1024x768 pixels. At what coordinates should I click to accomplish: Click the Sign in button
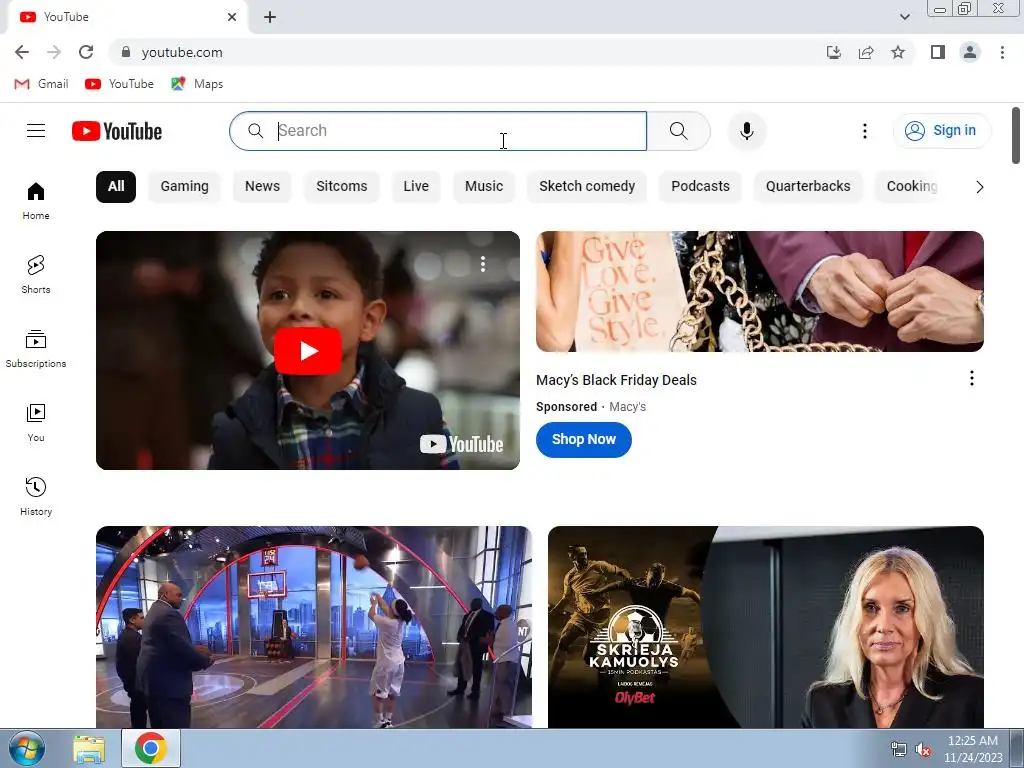coord(942,131)
